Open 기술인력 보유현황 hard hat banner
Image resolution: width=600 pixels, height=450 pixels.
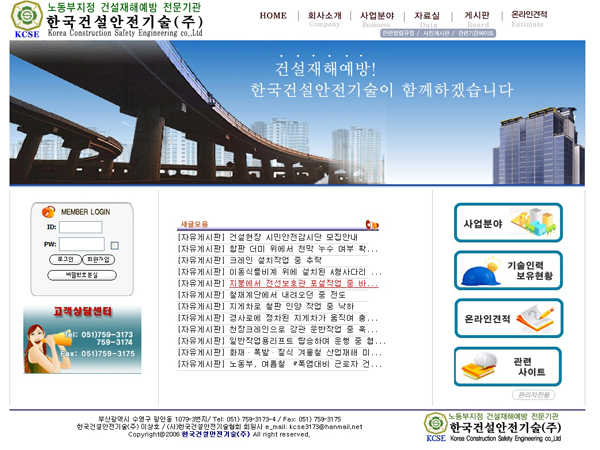(507, 270)
